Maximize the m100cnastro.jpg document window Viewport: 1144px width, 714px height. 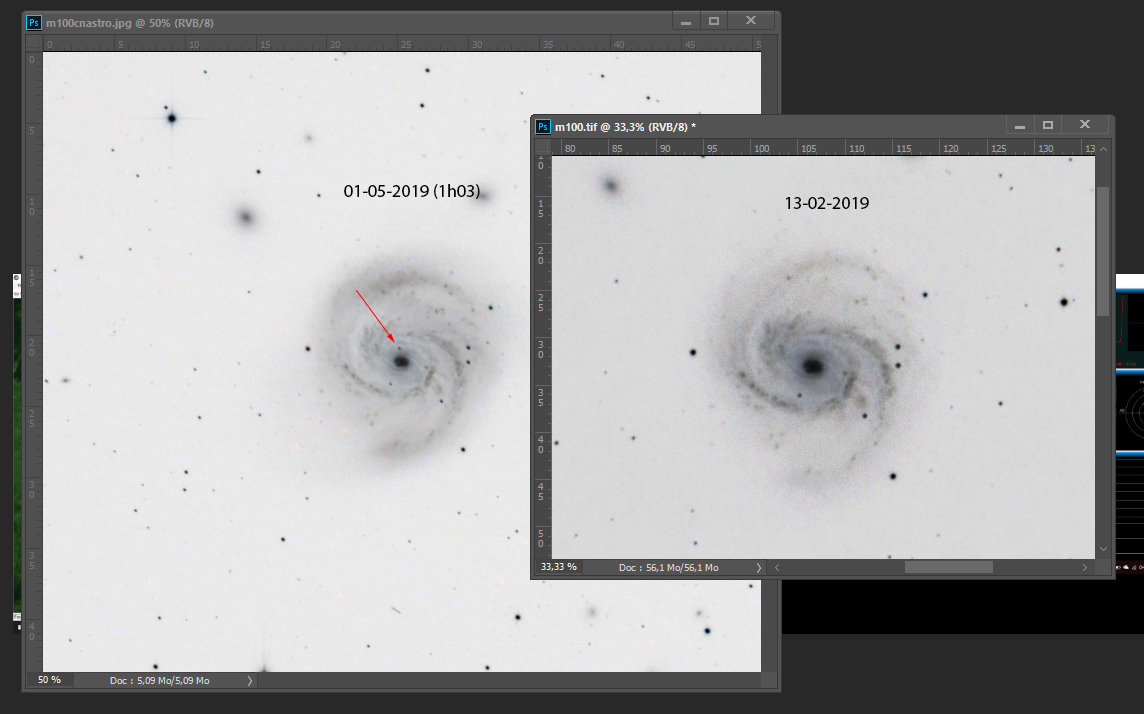coord(714,21)
